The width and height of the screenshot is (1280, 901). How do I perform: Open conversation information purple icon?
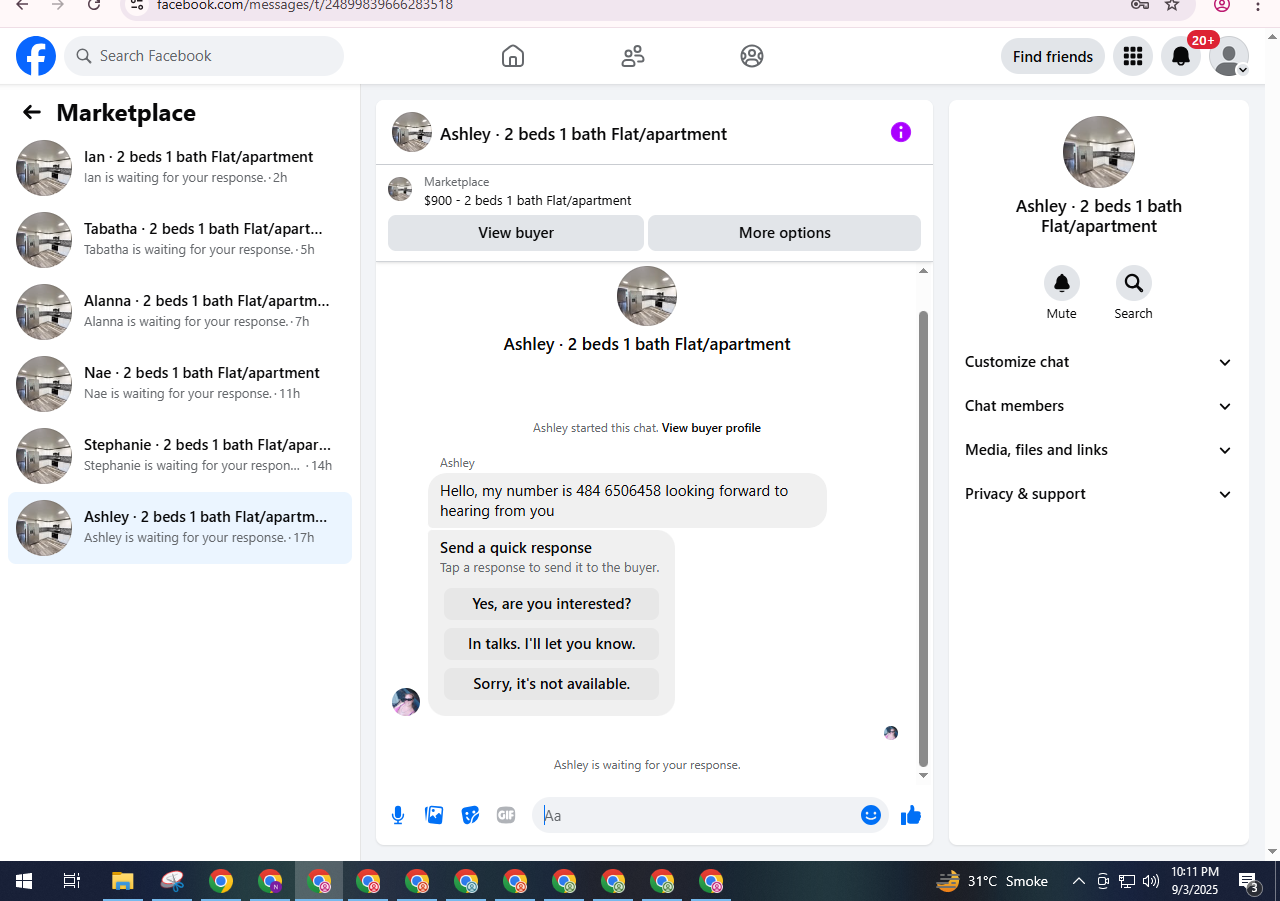point(901,132)
